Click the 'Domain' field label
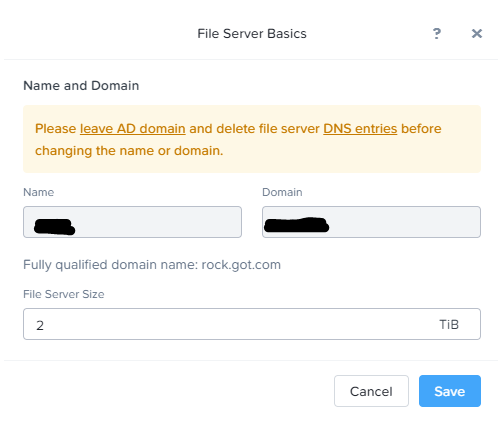Image resolution: width=498 pixels, height=425 pixels. 282,192
